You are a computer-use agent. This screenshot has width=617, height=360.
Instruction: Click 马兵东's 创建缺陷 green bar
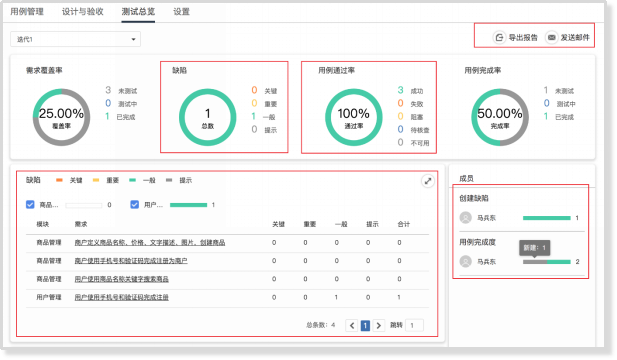coord(547,218)
